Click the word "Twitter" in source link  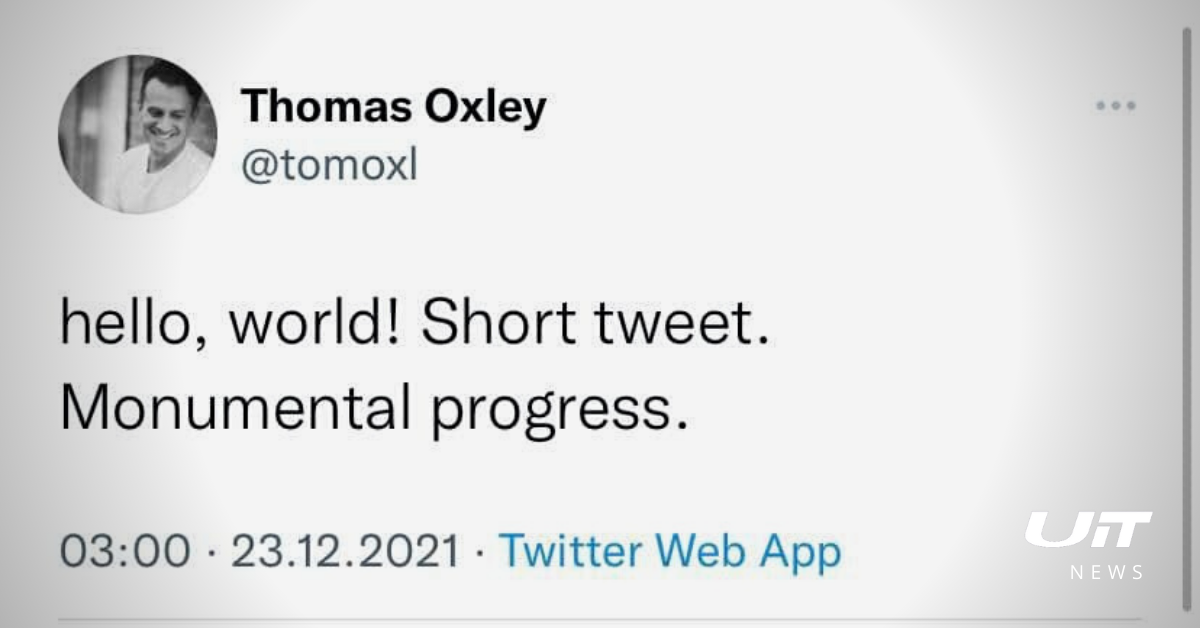click(x=570, y=552)
